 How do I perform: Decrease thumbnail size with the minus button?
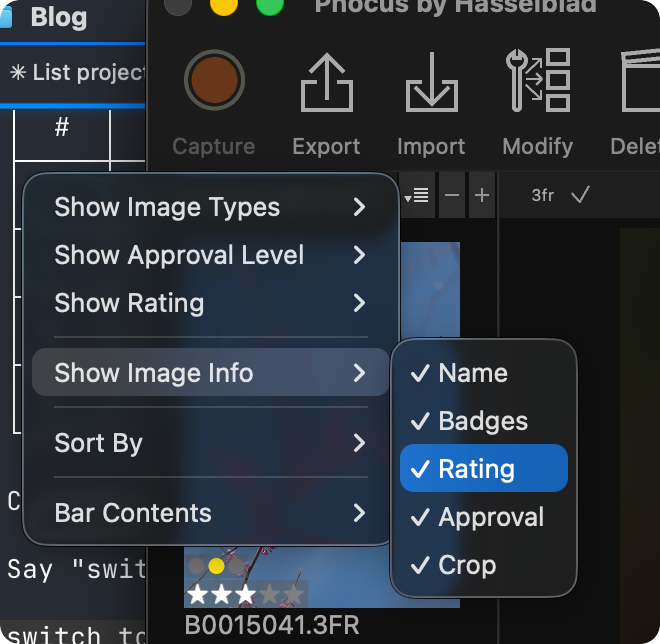click(452, 195)
